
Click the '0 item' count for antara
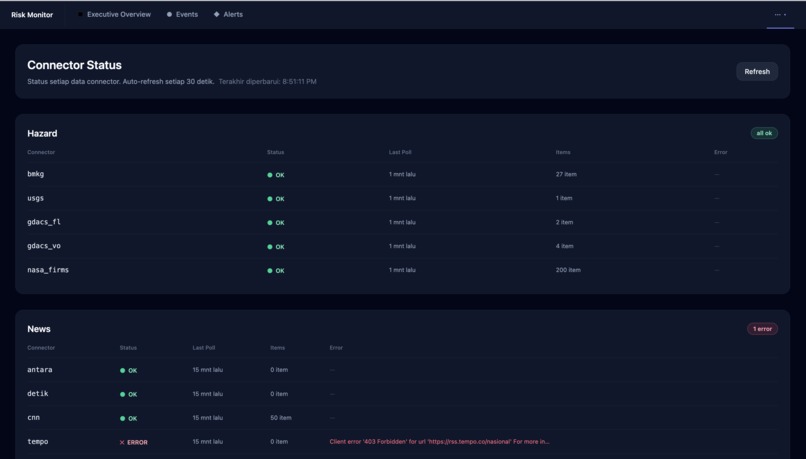(x=279, y=370)
